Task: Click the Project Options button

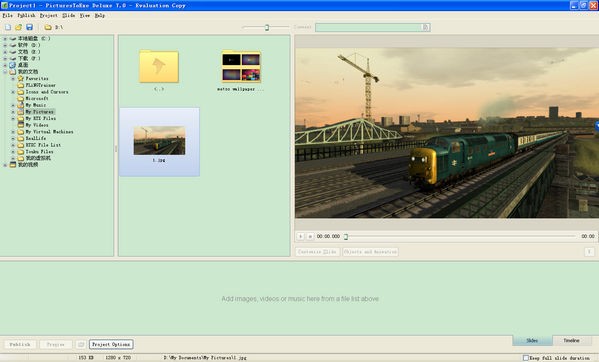Action: click(111, 344)
